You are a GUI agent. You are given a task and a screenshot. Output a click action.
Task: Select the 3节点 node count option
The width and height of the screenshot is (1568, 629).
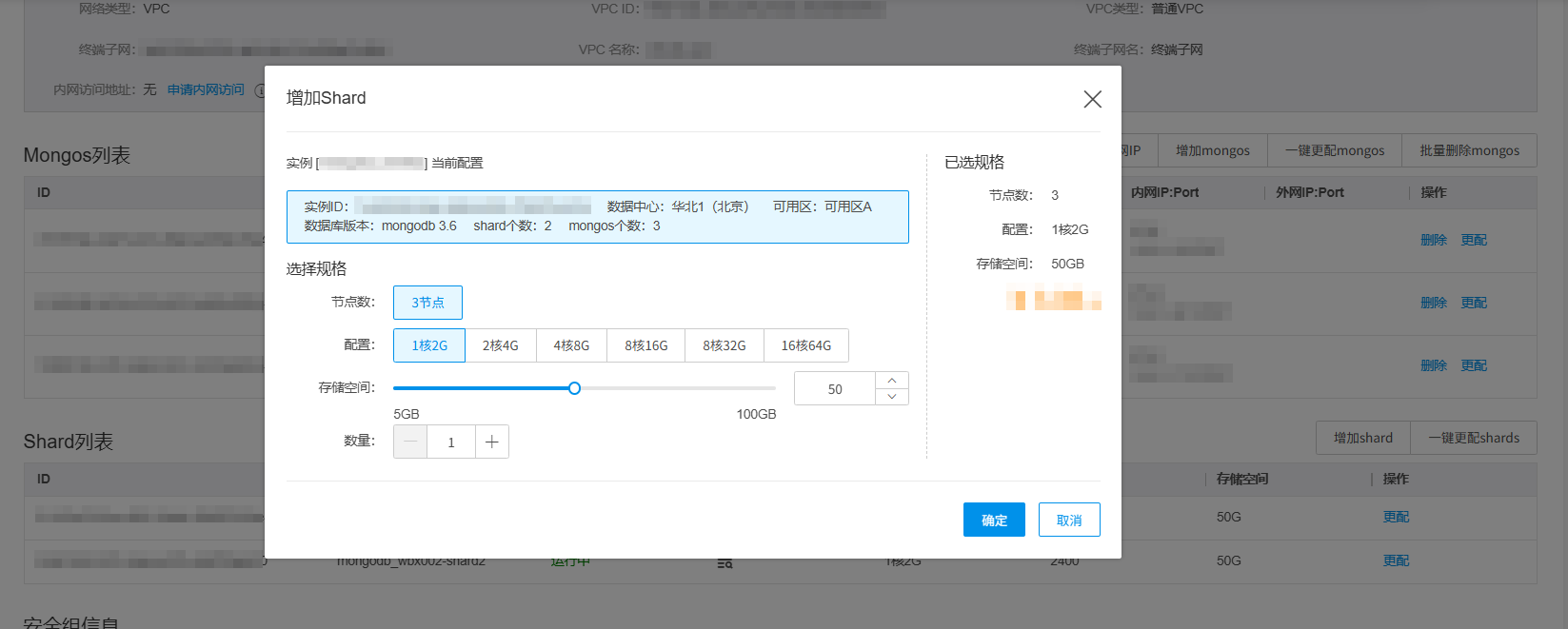pos(427,303)
